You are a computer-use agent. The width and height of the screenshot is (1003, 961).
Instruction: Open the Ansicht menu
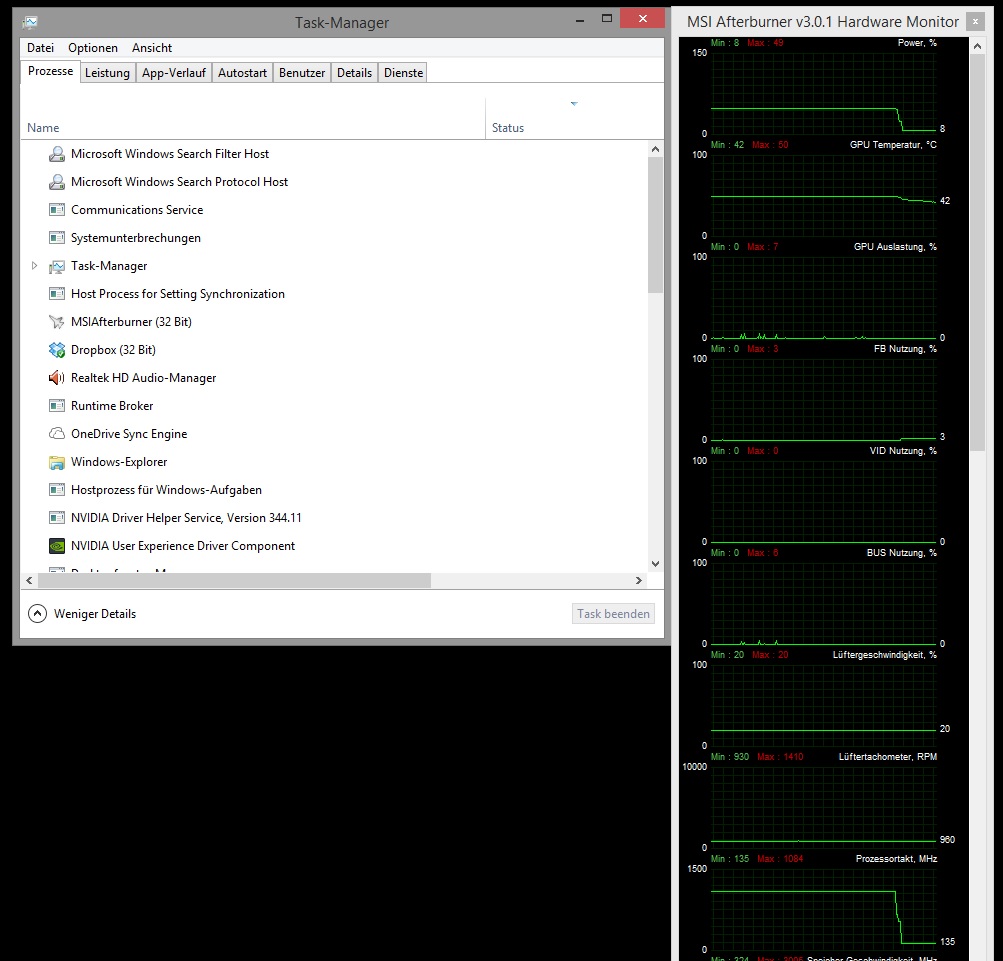tap(152, 48)
